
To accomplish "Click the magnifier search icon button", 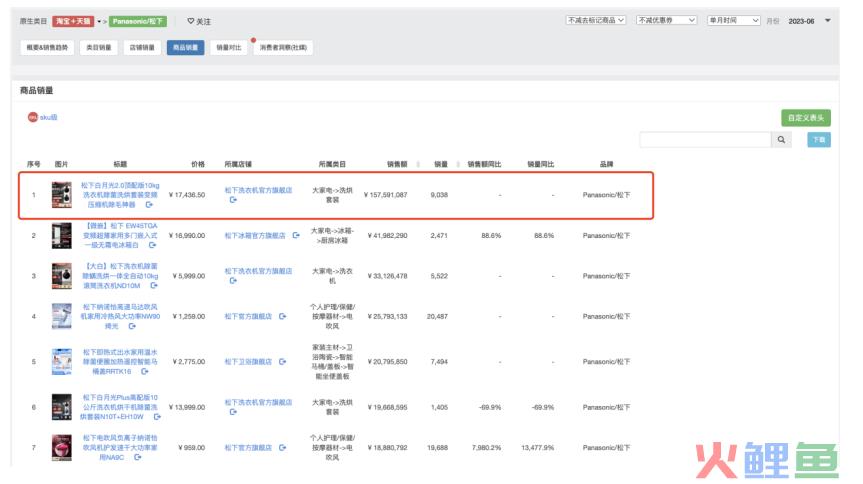I will (781, 140).
